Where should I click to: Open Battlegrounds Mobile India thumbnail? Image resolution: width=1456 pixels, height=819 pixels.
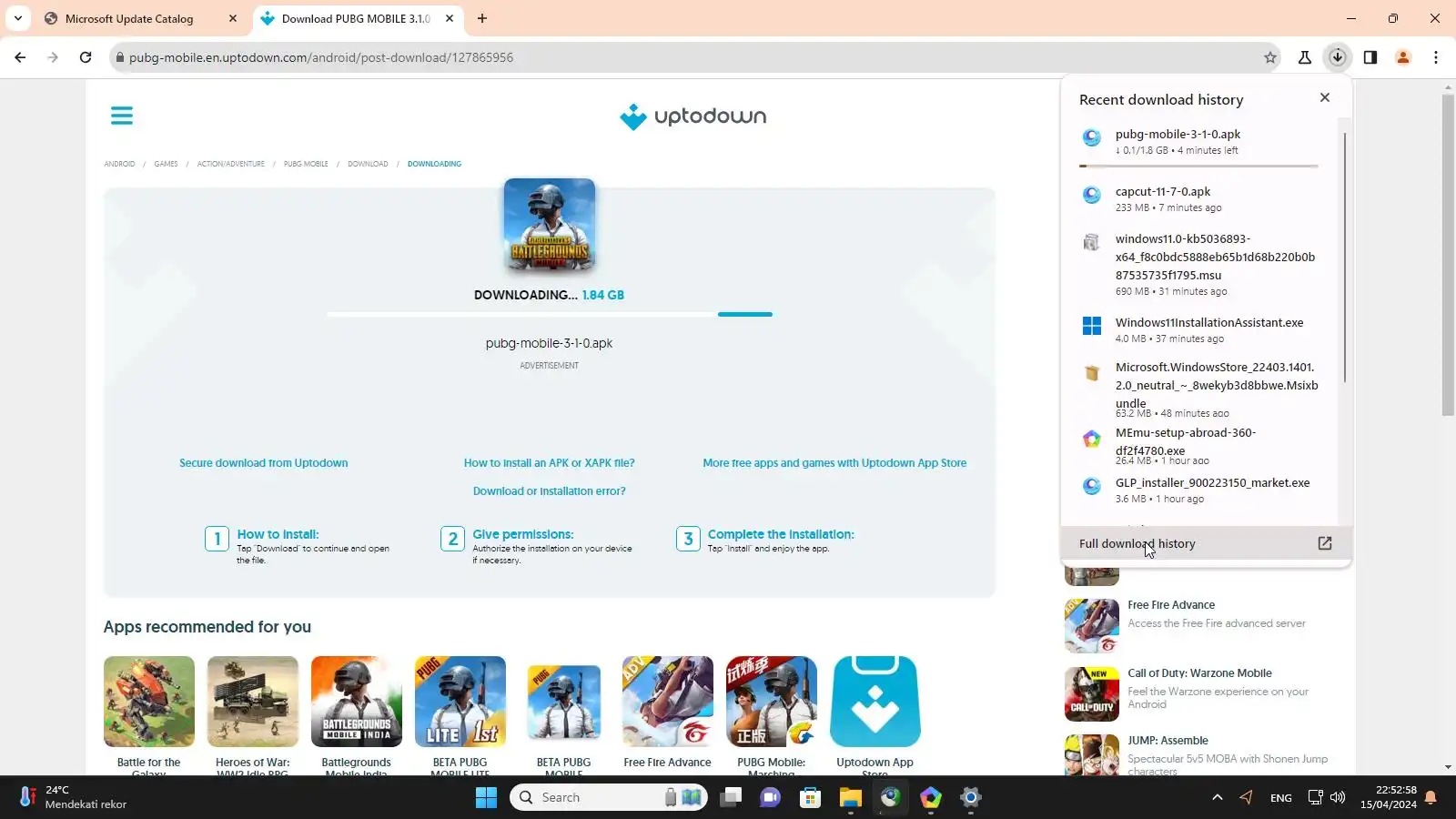[357, 702]
